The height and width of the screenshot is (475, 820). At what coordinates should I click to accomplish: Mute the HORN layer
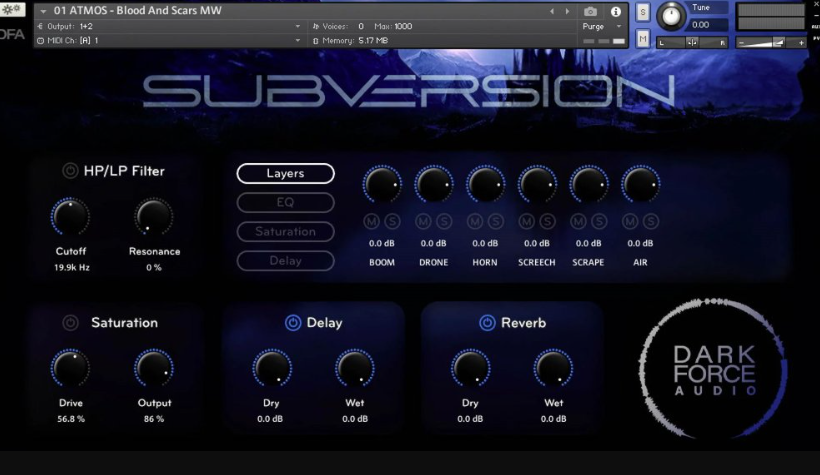(475, 222)
